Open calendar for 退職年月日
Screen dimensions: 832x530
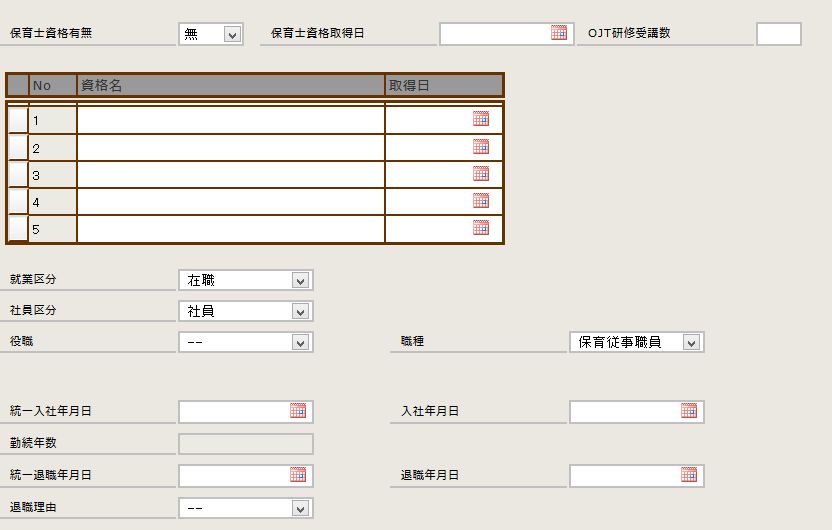coord(689,475)
